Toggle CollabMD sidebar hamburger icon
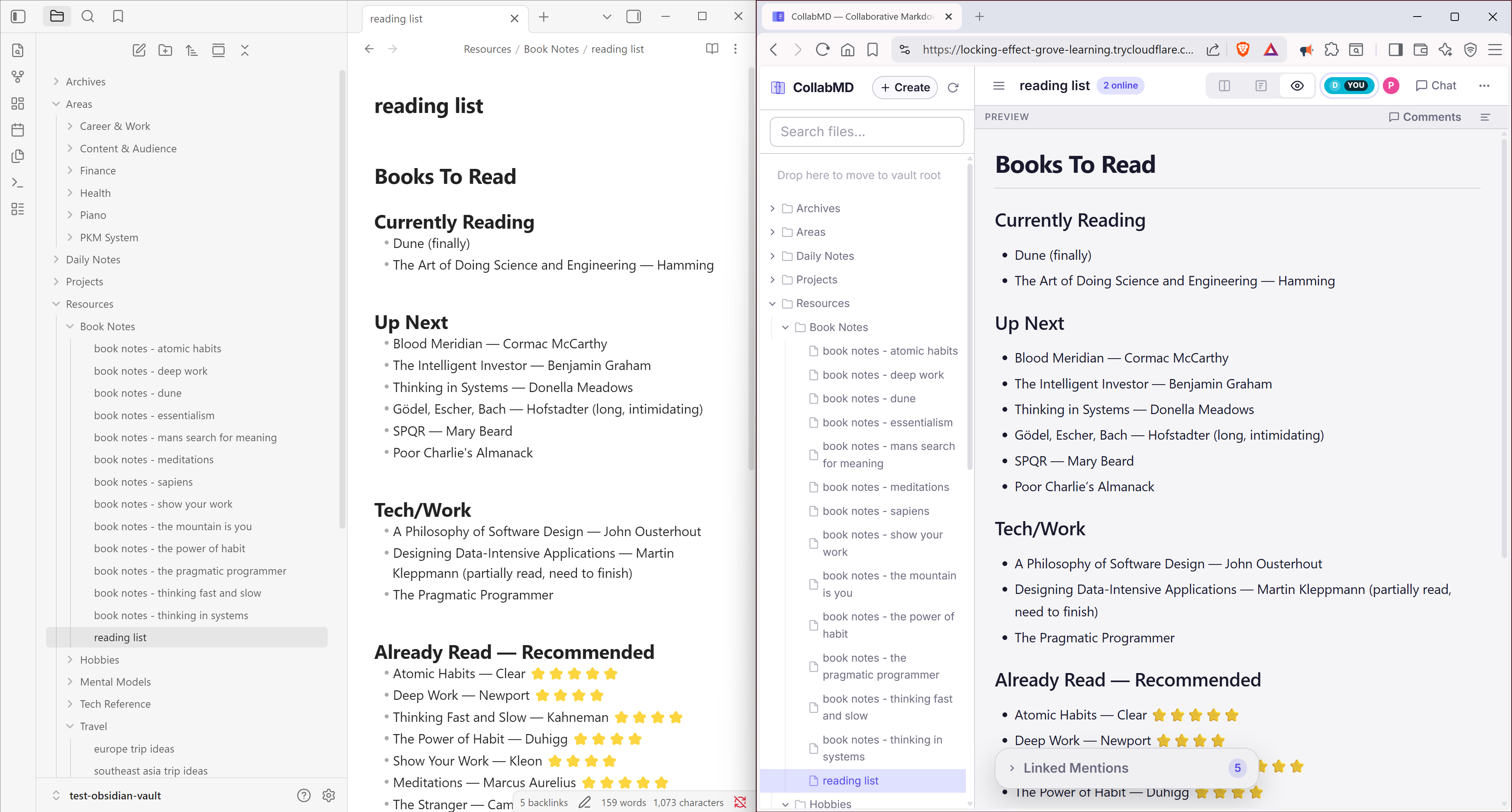 pos(999,86)
